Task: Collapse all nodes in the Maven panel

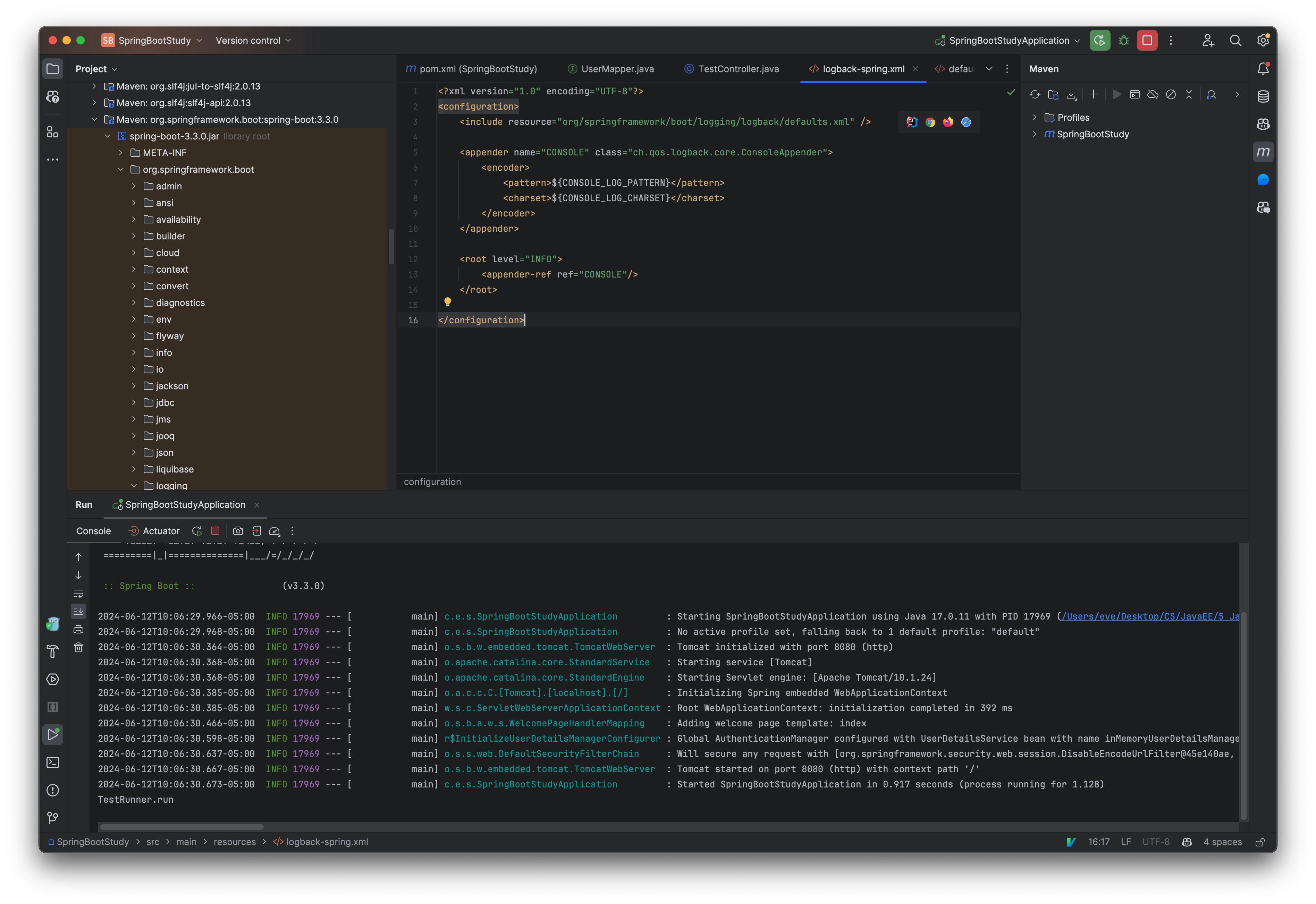Action: point(1189,95)
